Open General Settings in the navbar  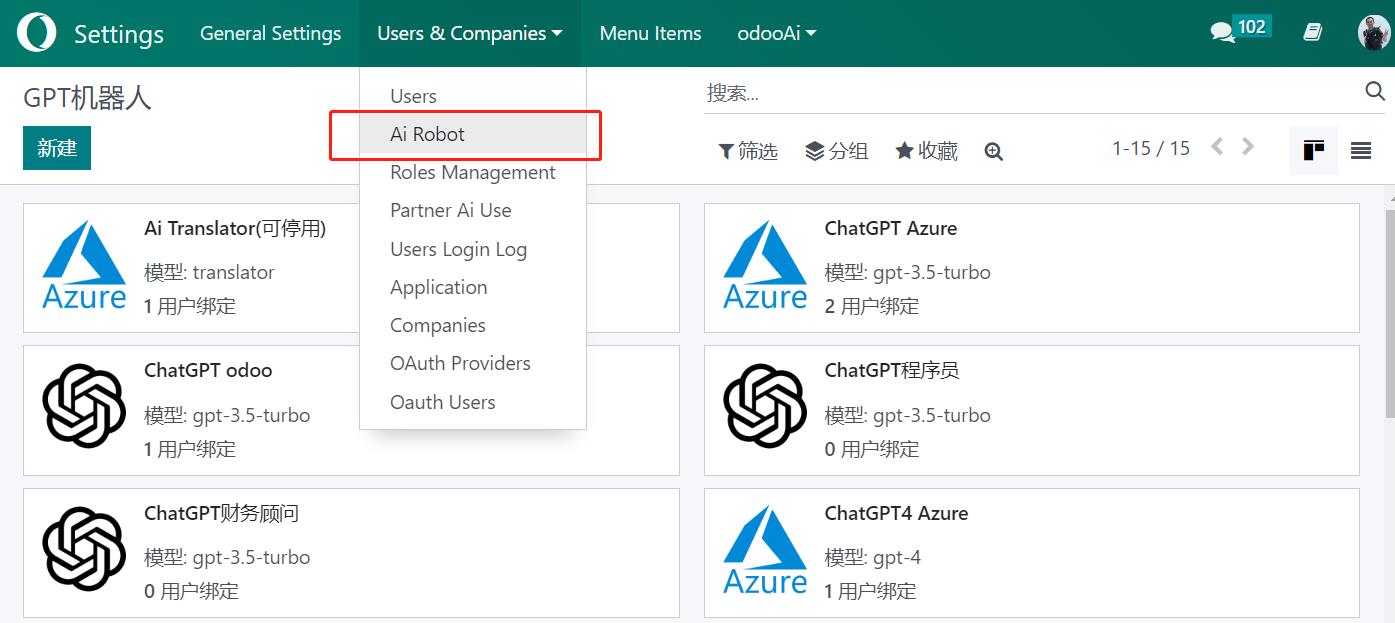coord(270,33)
